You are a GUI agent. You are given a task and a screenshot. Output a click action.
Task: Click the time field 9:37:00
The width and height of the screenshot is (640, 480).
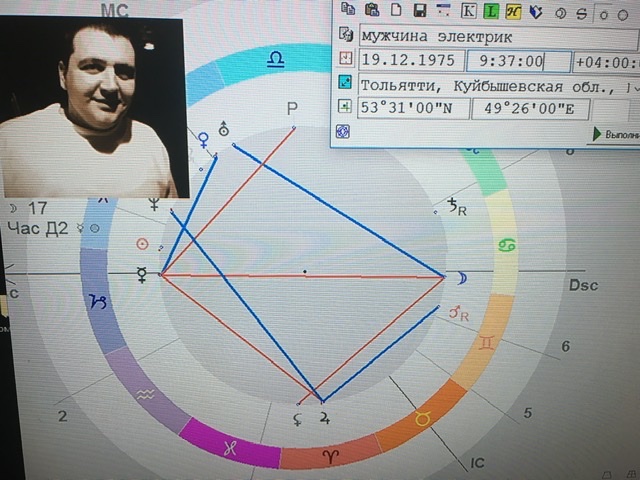click(518, 61)
